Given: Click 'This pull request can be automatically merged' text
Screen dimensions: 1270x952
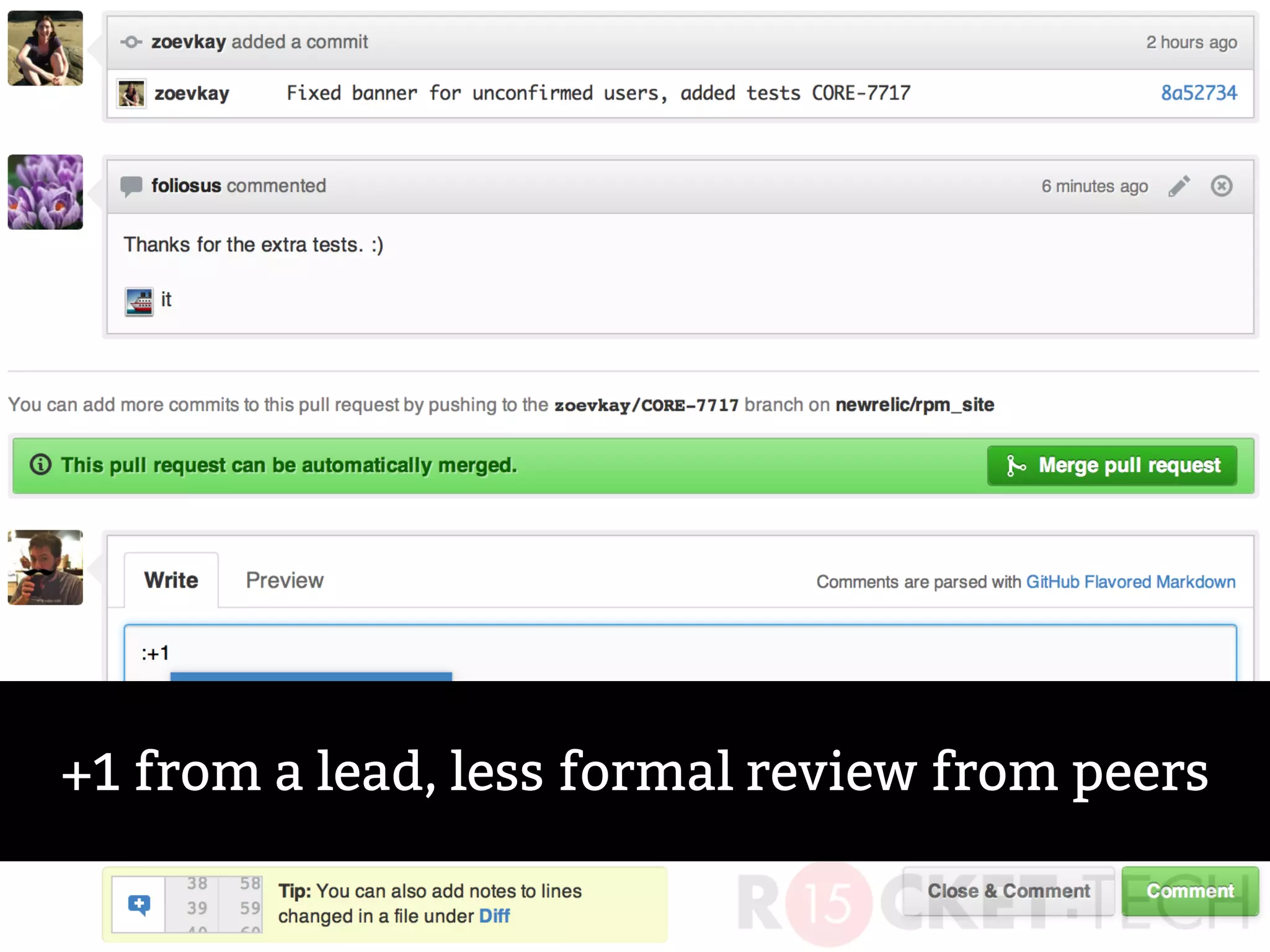Looking at the screenshot, I should point(289,465).
